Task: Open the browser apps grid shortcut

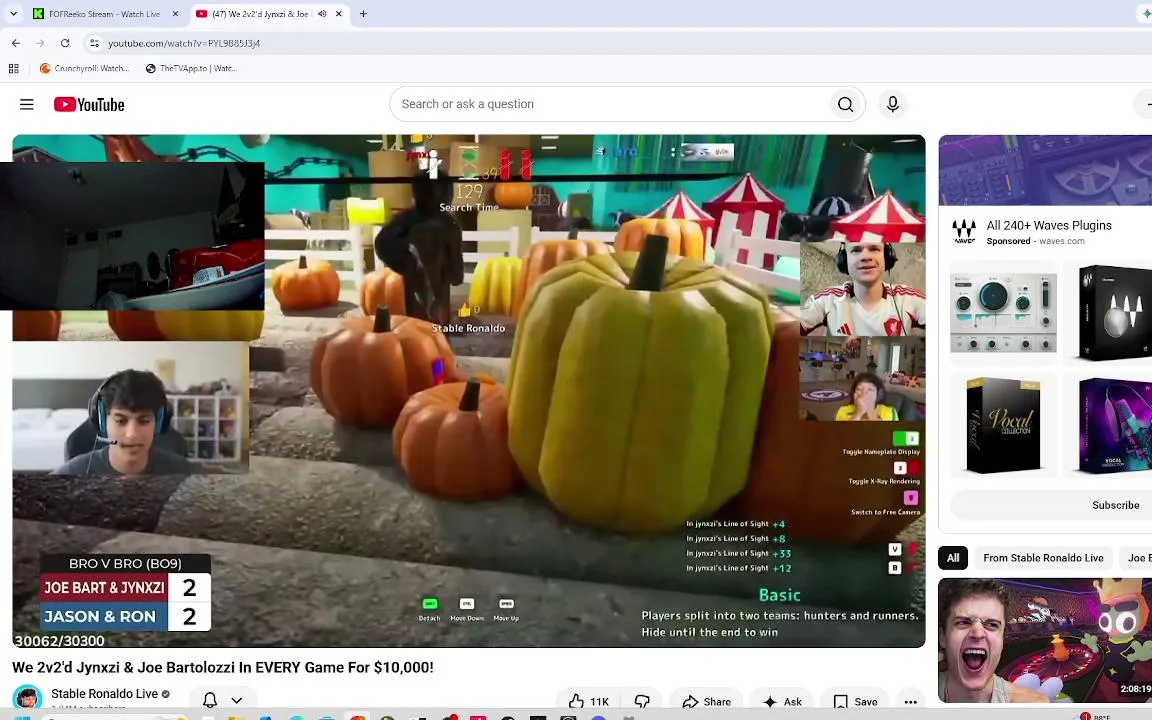Action: click(x=13, y=68)
